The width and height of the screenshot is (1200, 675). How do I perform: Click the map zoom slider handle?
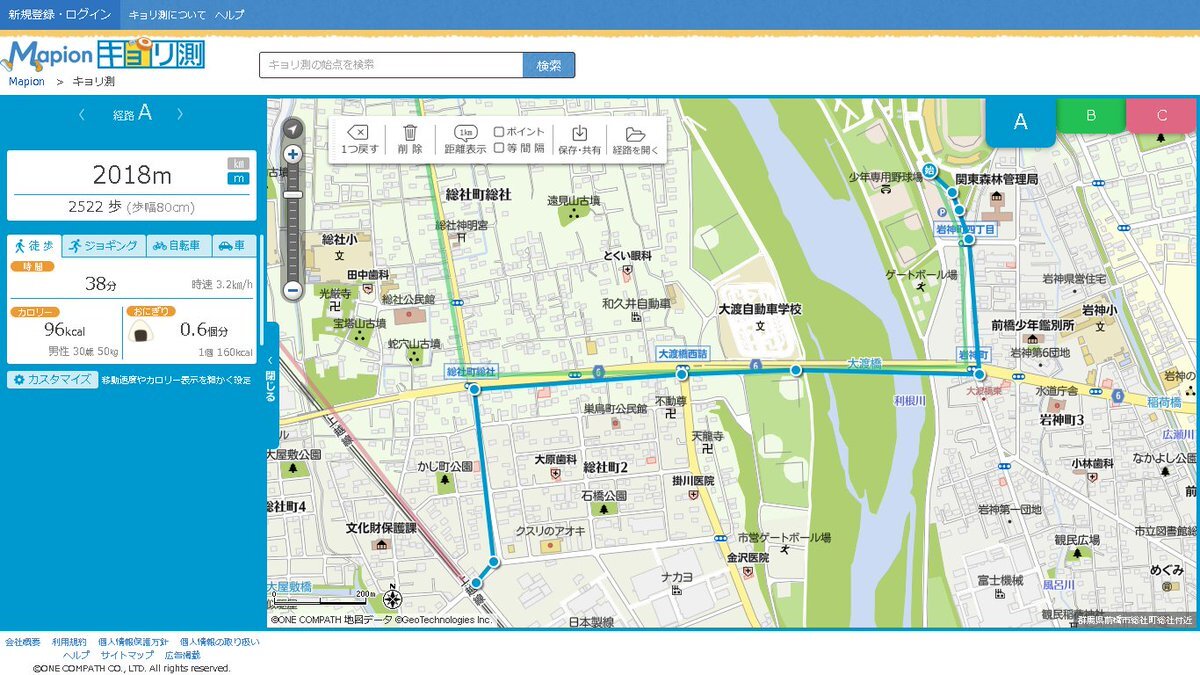293,194
